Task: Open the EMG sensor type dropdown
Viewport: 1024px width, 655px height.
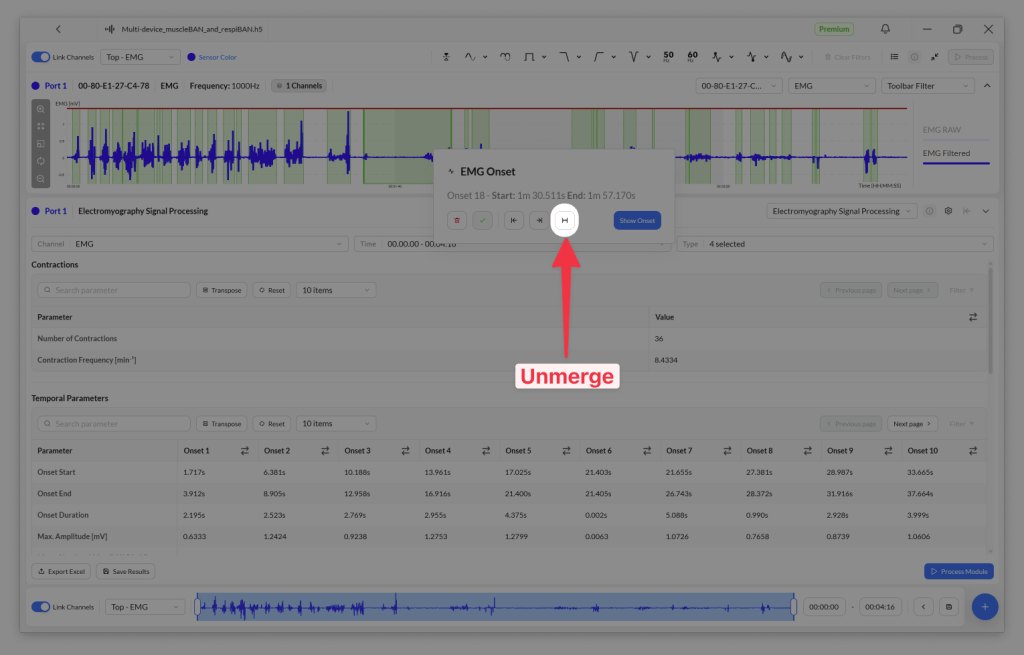Action: [x=831, y=86]
